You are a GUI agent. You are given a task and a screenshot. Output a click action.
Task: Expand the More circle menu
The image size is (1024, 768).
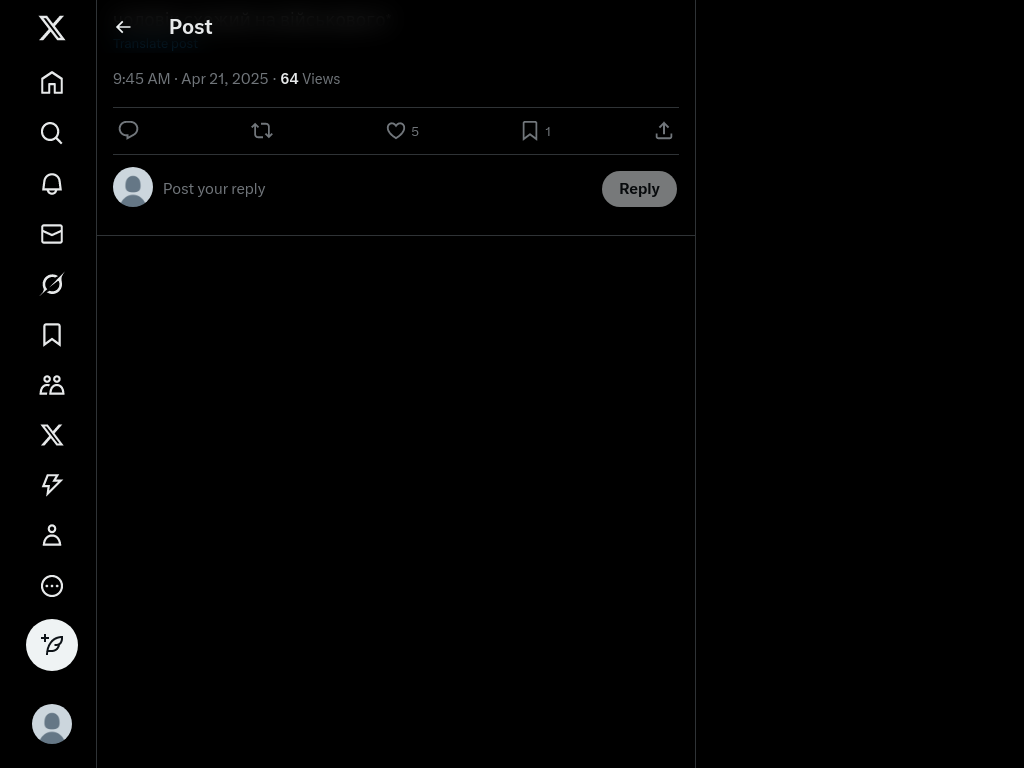(x=52, y=586)
